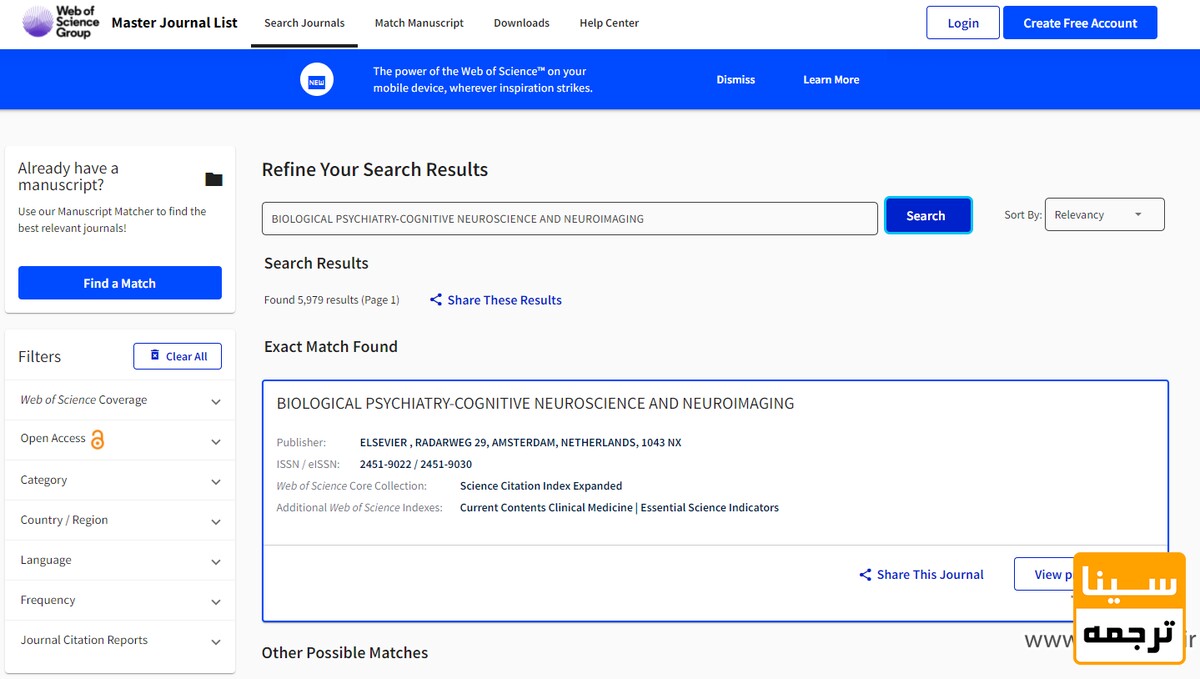Click the NEW badge icon in banner
This screenshot has height=679, width=1200.
[x=317, y=80]
